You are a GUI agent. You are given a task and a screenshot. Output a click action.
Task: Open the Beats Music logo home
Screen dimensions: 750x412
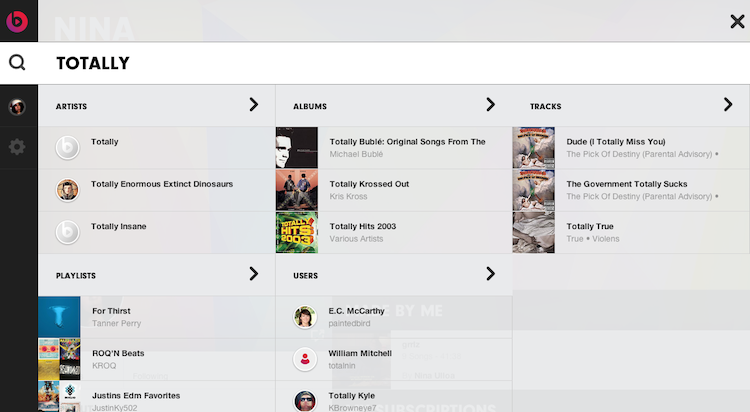17,21
